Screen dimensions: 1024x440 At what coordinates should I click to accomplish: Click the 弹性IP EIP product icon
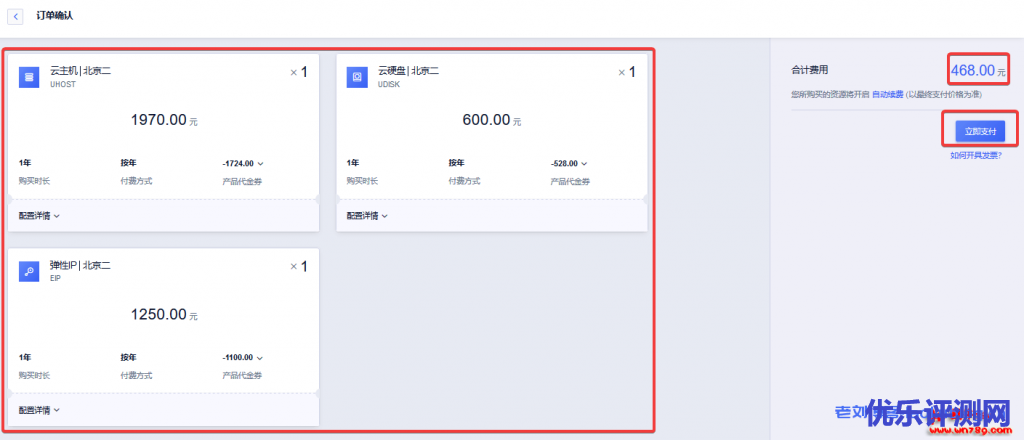pos(29,272)
